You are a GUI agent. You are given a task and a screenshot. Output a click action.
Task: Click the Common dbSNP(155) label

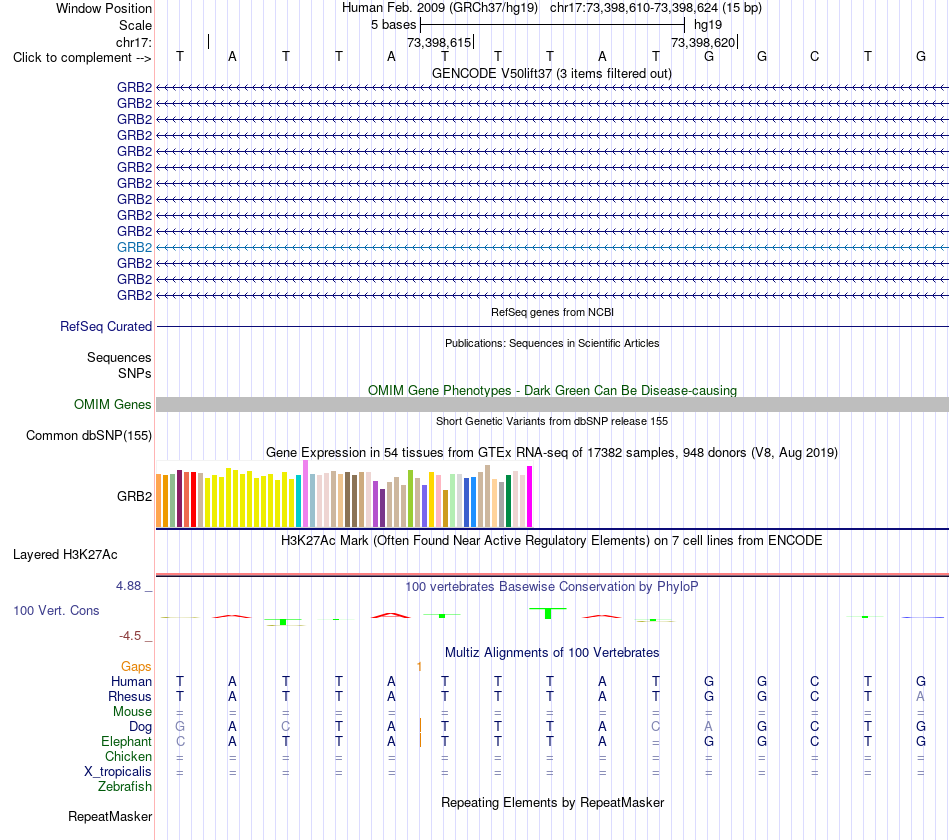tap(88, 435)
